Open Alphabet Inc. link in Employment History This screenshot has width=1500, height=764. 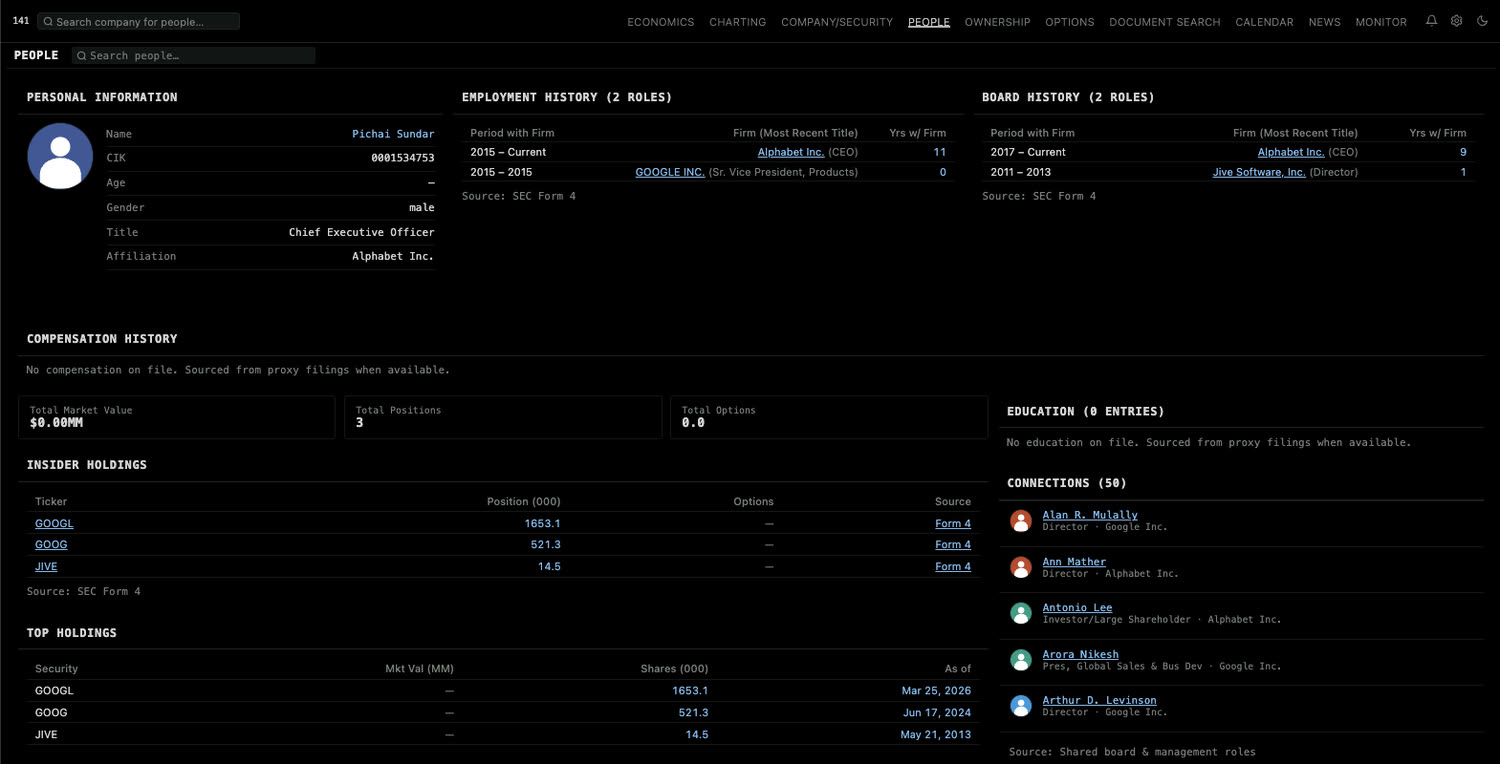[790, 152]
